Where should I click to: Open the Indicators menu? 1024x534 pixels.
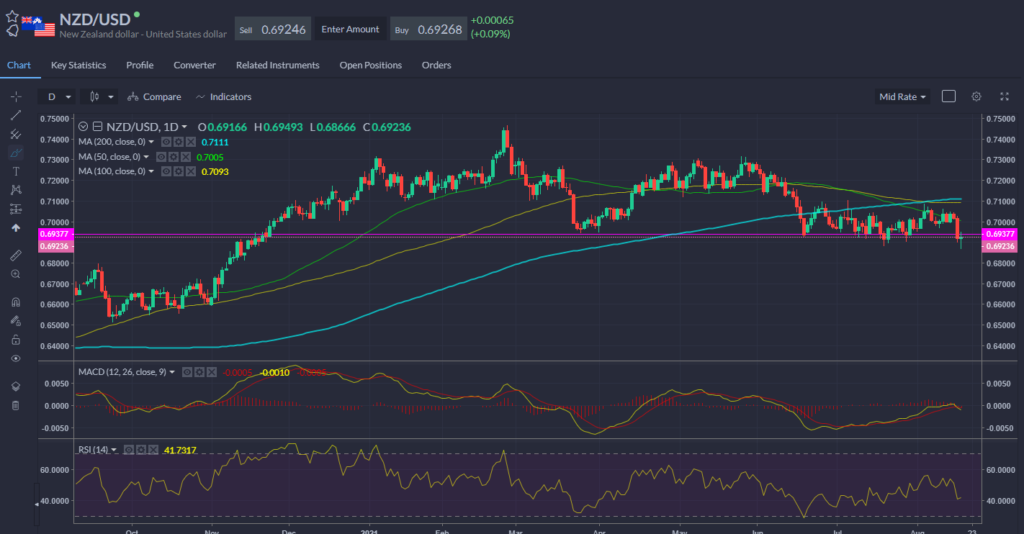(223, 97)
